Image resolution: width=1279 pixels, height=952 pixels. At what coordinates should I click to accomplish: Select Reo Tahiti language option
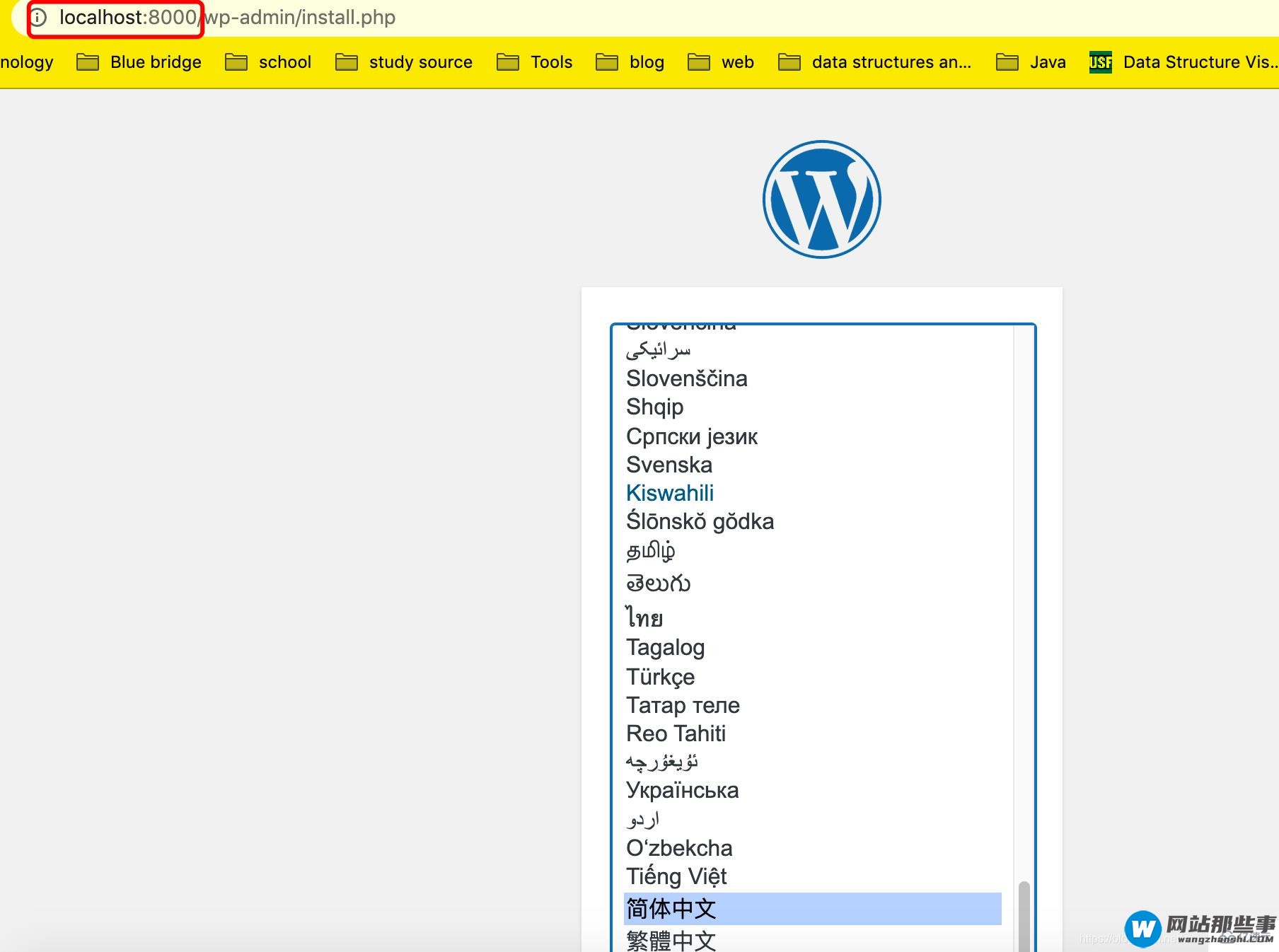(x=812, y=733)
